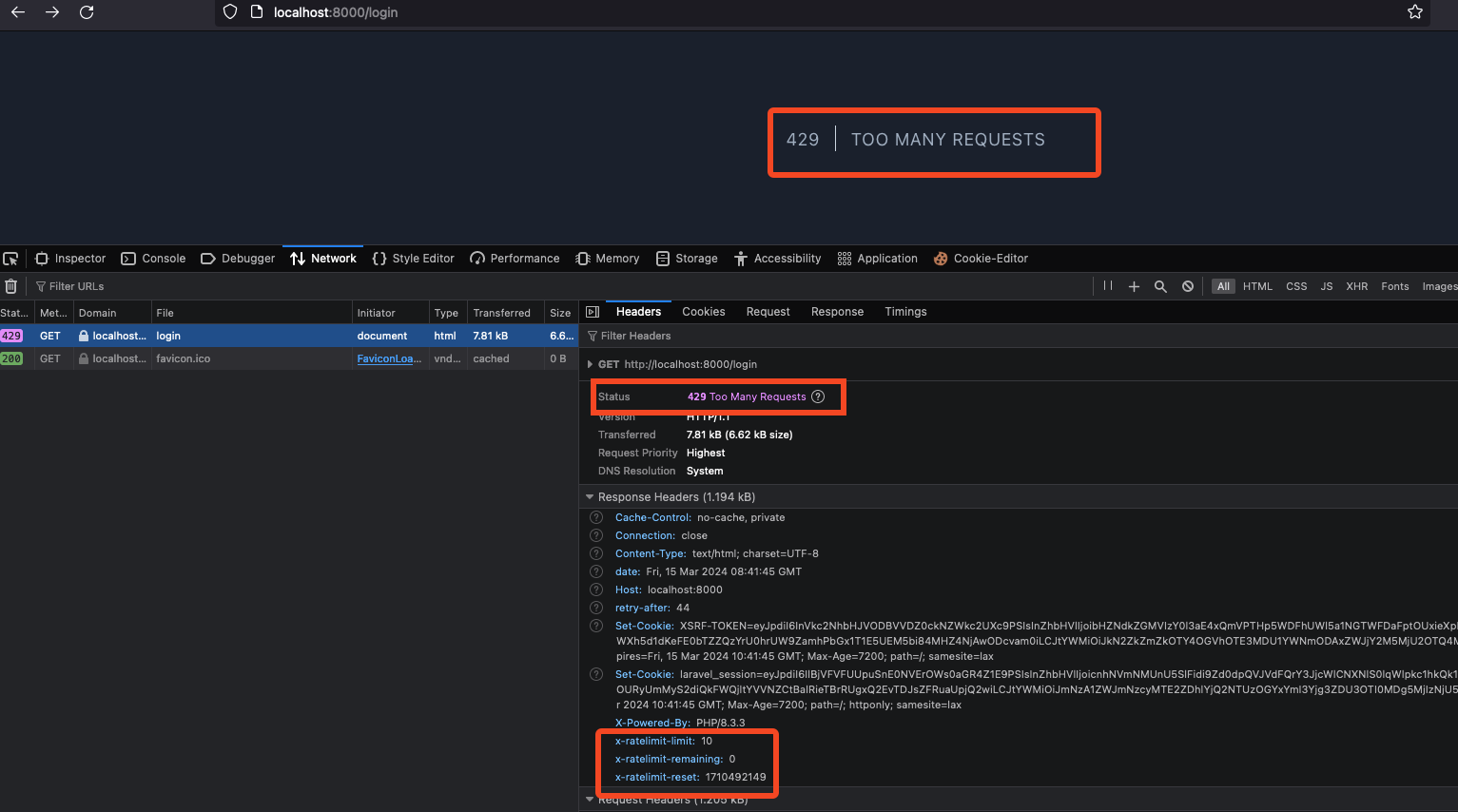Reload the localhost login page
The image size is (1458, 812).
tap(87, 12)
